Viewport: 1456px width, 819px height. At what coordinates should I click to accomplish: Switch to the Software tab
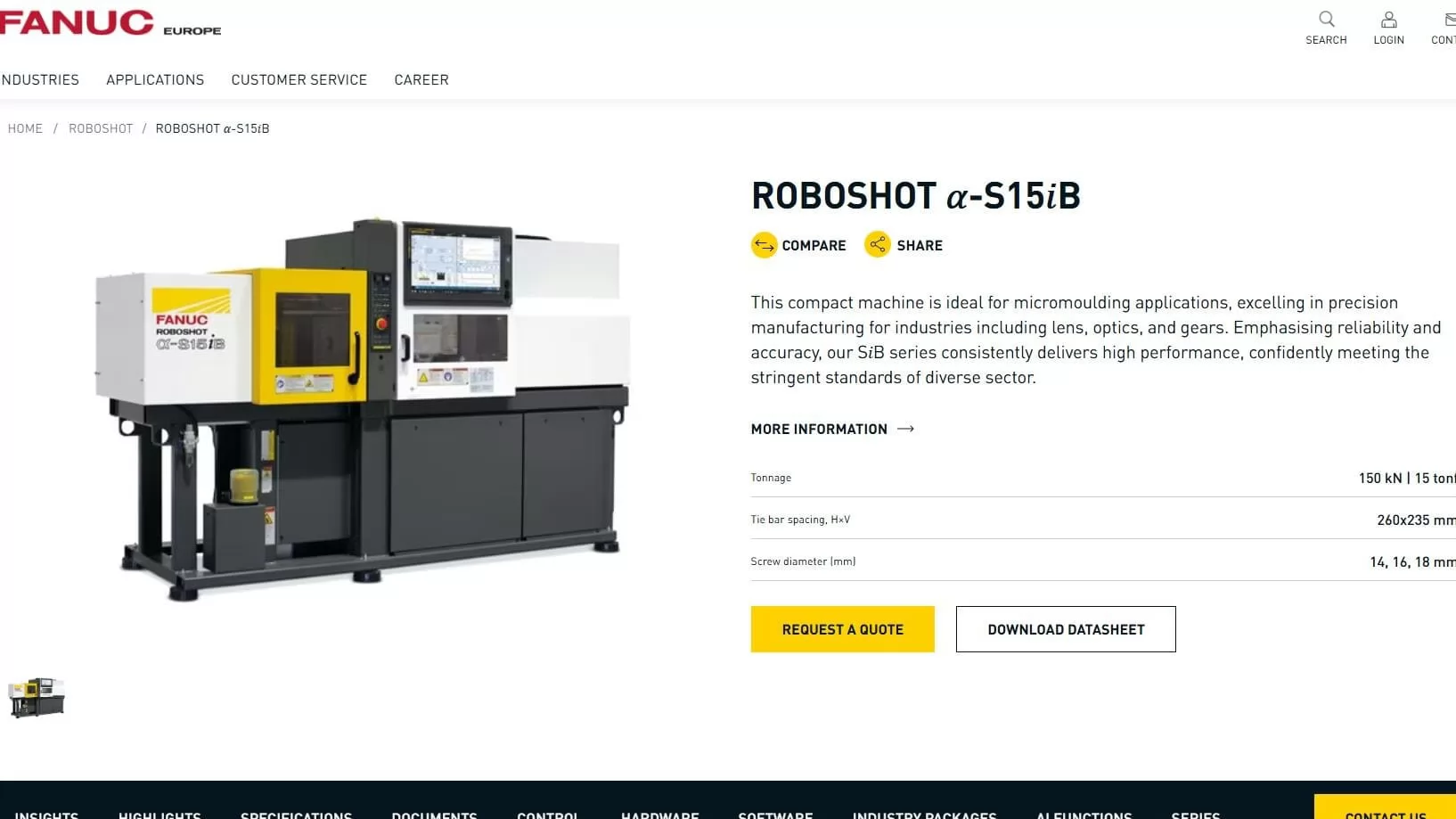[x=775, y=815]
